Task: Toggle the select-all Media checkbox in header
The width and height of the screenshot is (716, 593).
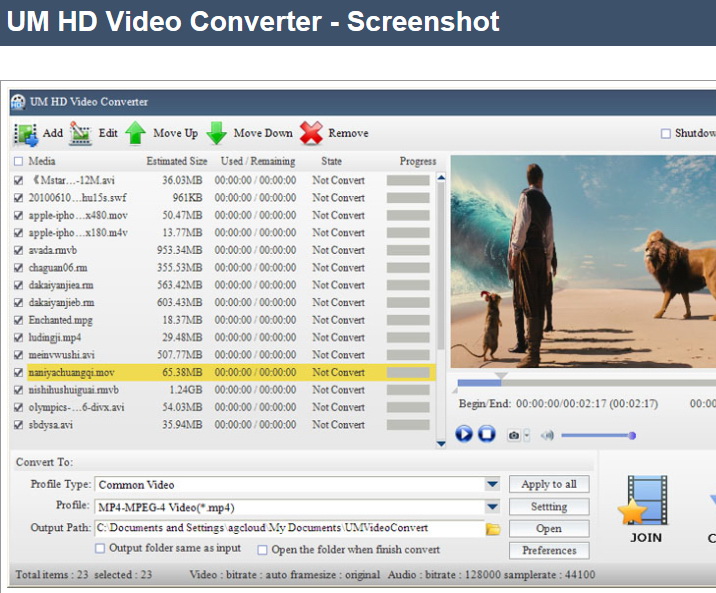Action: click(x=18, y=161)
